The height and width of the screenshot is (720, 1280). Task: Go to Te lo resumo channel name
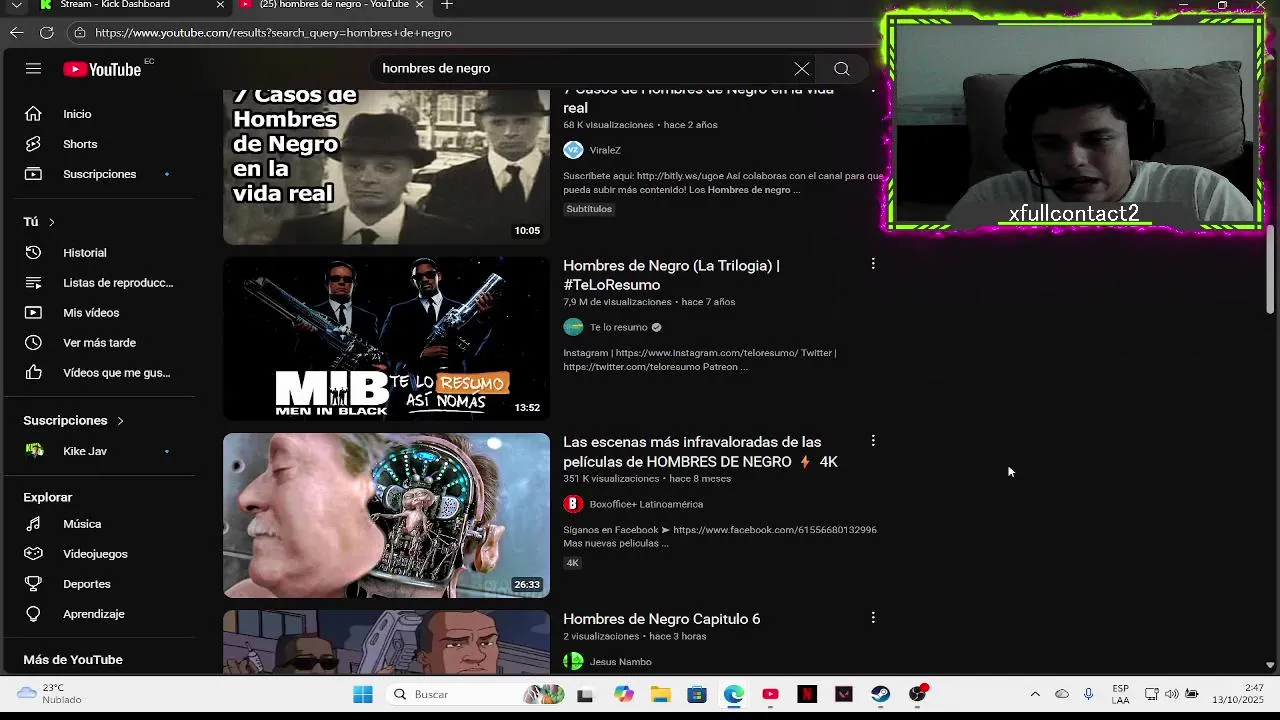pos(618,327)
